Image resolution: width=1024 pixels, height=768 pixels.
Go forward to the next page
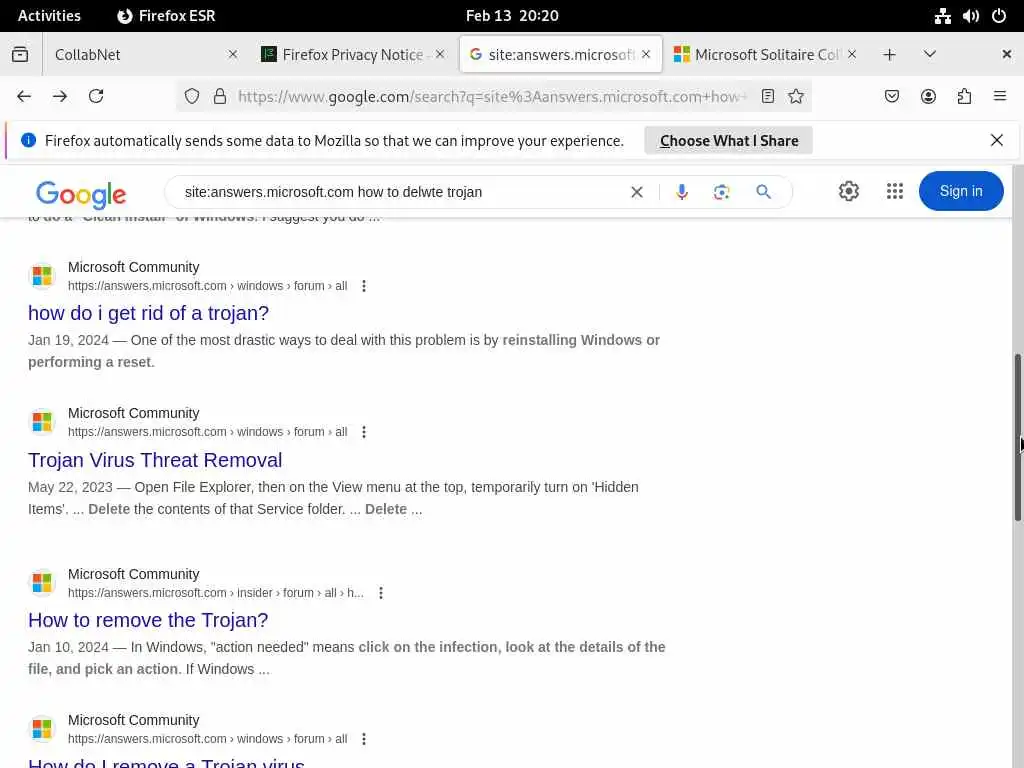[60, 97]
